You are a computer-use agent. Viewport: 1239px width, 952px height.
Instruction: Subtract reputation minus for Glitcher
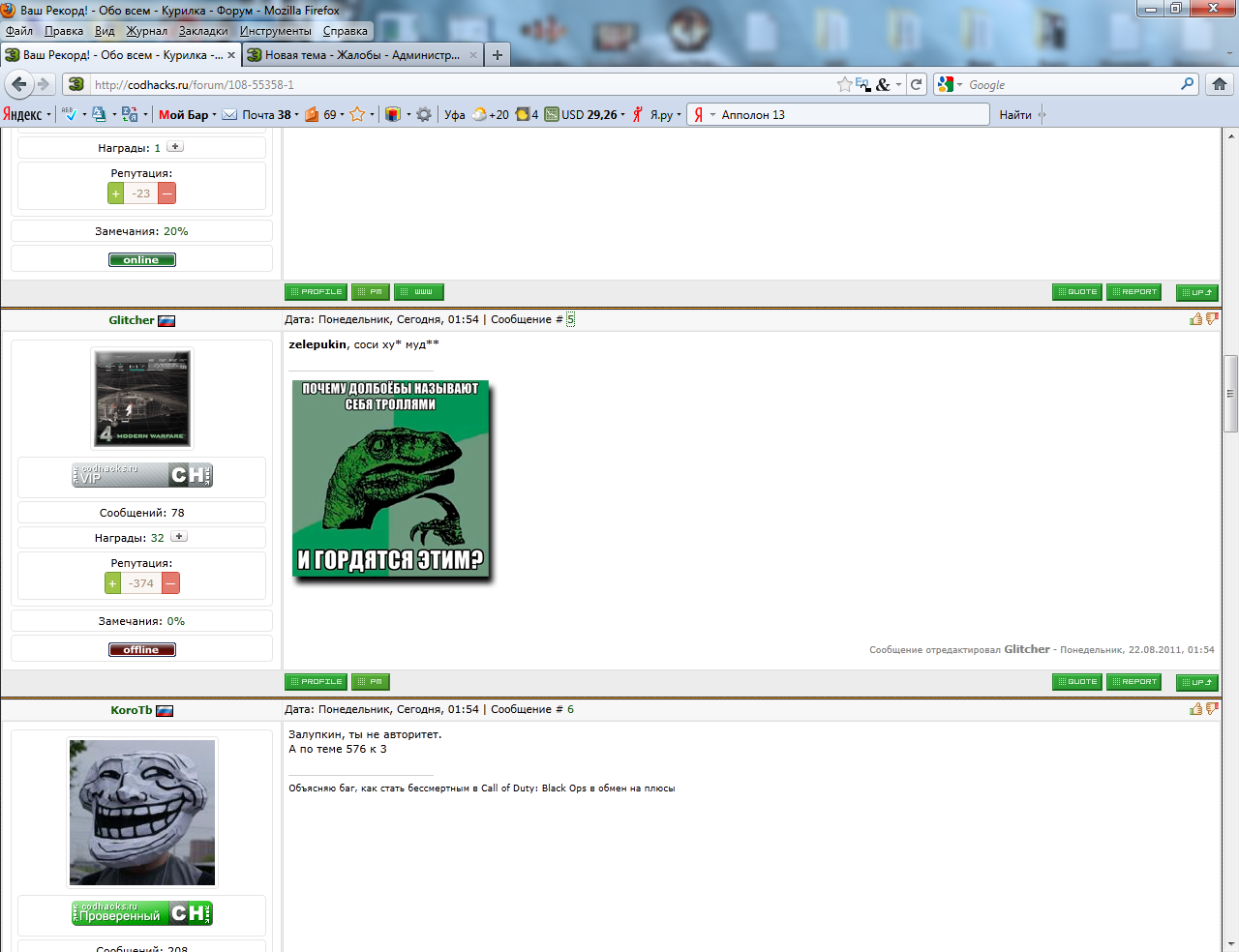[170, 583]
